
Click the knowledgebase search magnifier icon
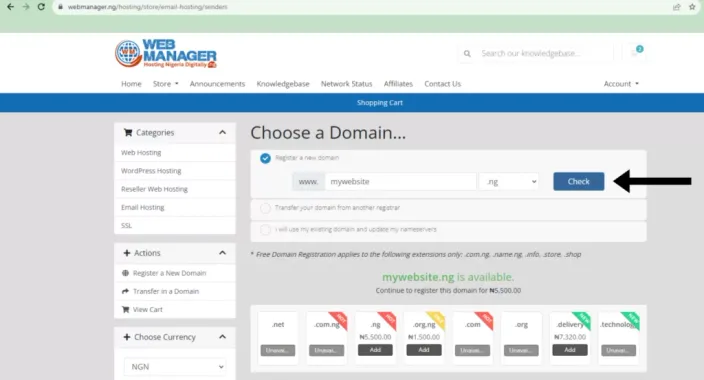(467, 53)
